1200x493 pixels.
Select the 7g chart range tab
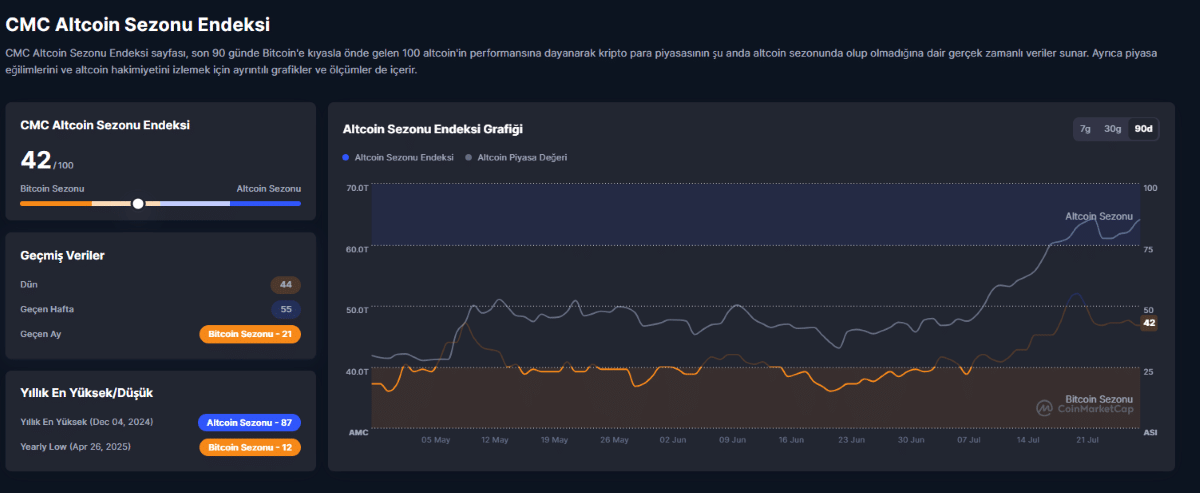tap(1085, 129)
